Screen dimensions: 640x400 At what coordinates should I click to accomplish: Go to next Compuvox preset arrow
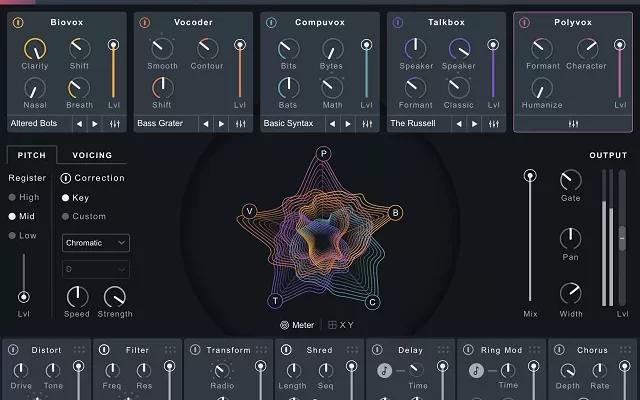click(347, 124)
